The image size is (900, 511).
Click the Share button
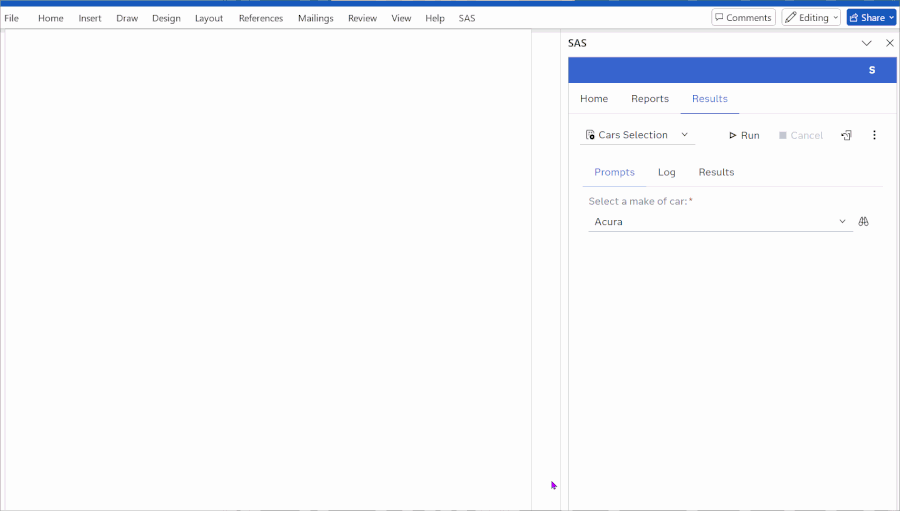coord(871,17)
